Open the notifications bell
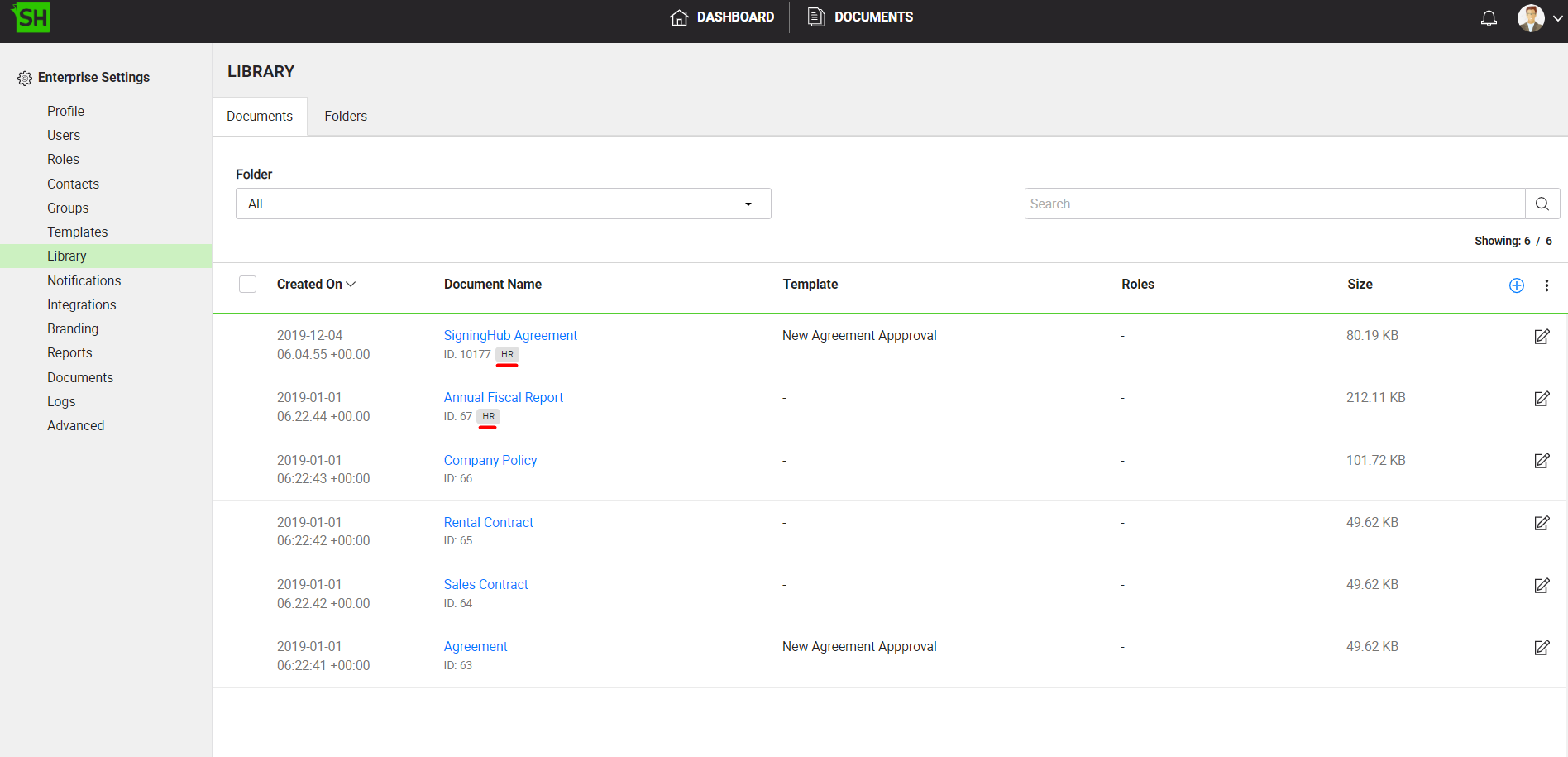The image size is (1568, 757). [1489, 18]
